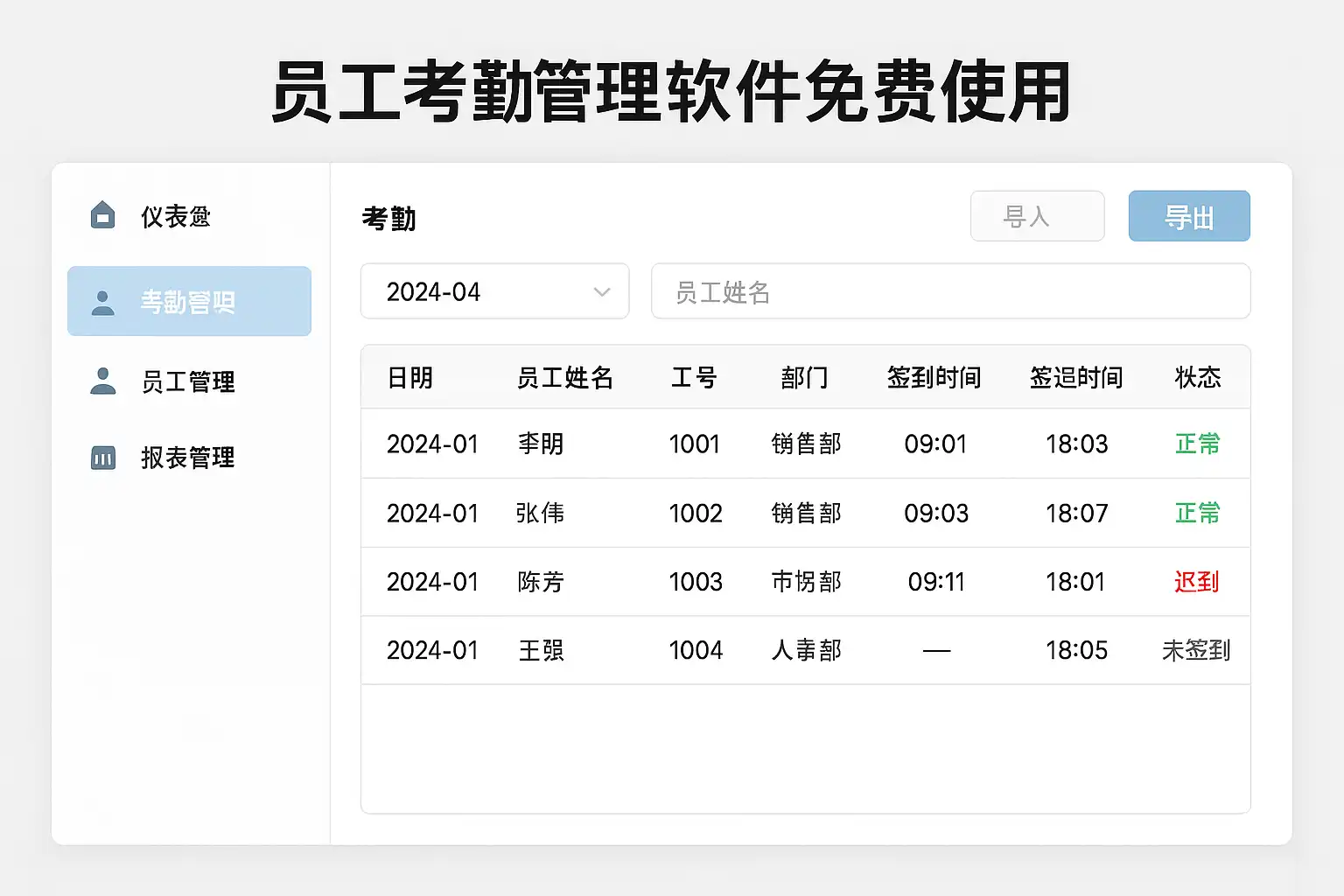
Task: Click the 未签到 status for employee 1004
Action: pyautogui.click(x=1195, y=650)
